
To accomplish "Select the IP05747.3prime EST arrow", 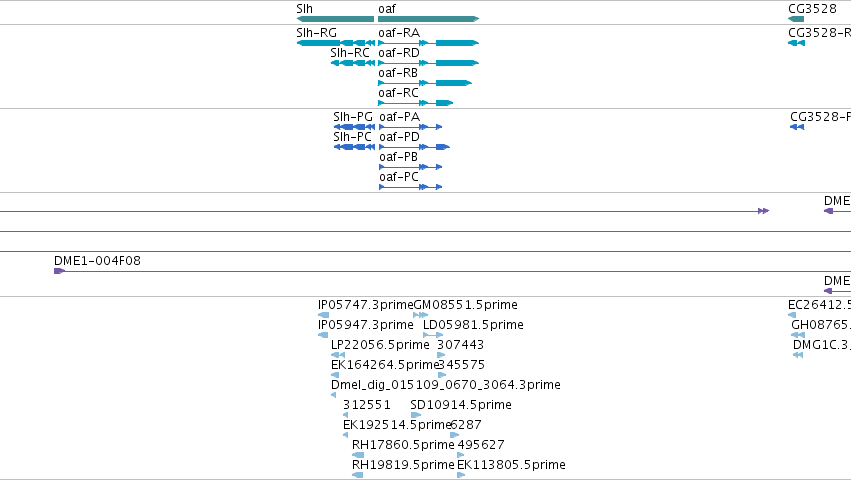I will point(323,315).
